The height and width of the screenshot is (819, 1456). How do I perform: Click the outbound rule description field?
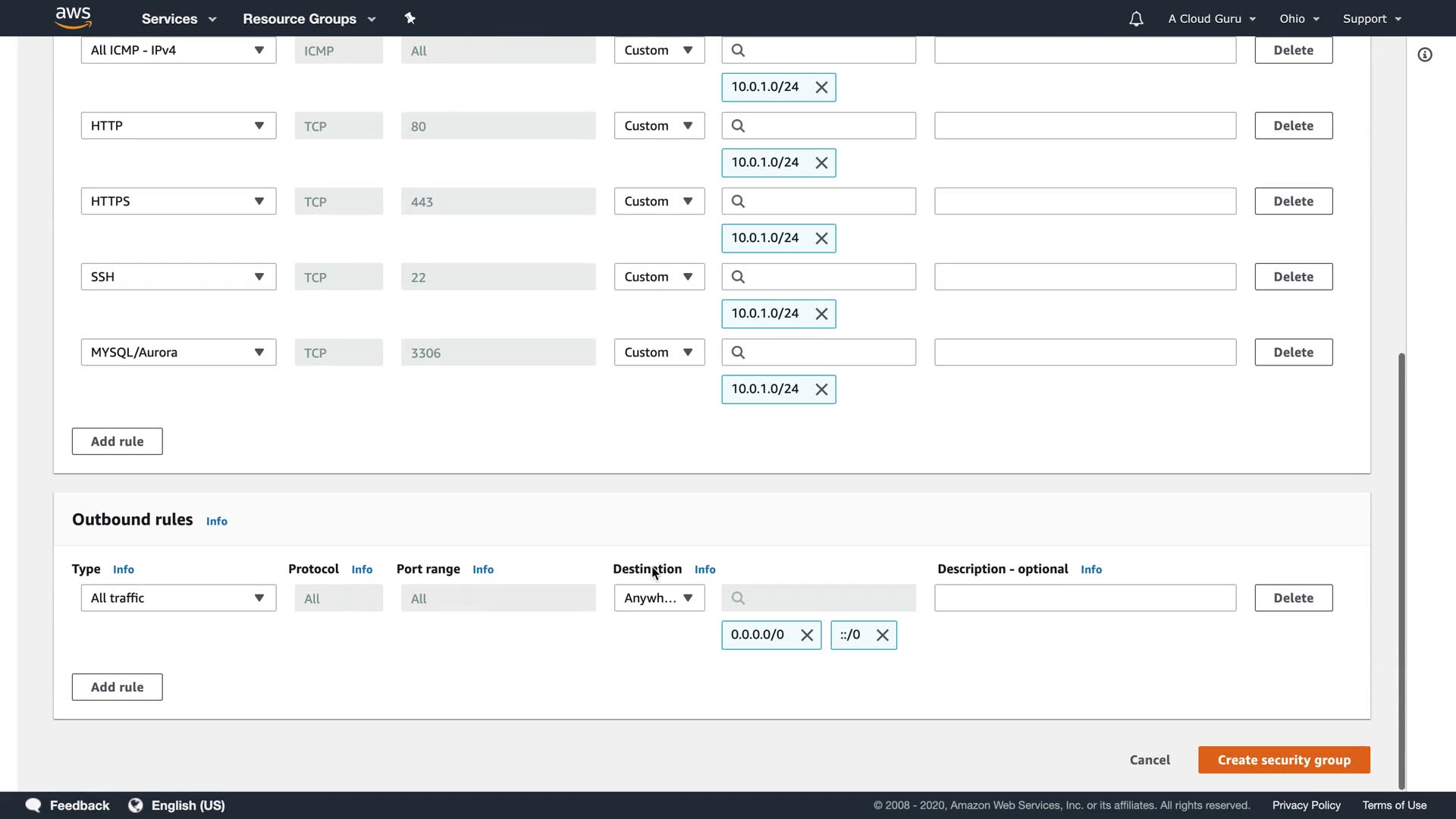point(1084,598)
